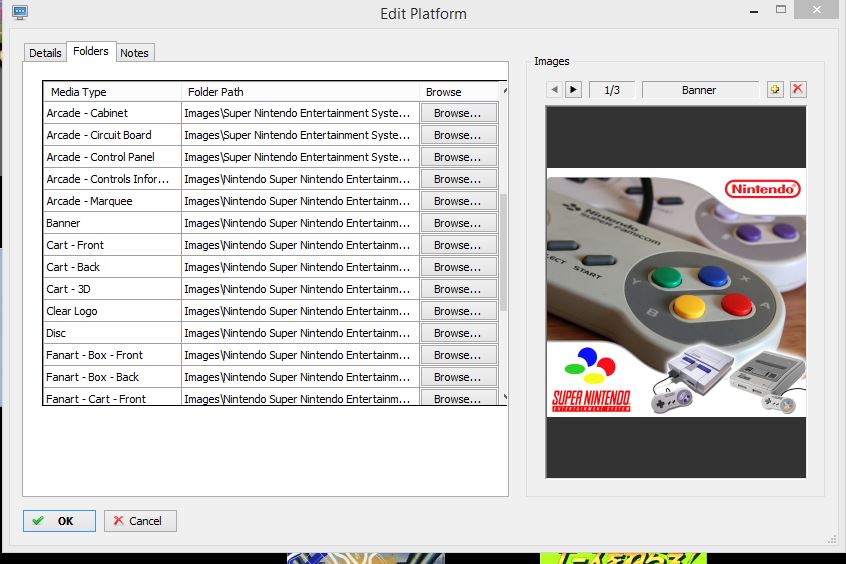
Task: Select the Fanart - Box - Back cell
Action: point(112,377)
